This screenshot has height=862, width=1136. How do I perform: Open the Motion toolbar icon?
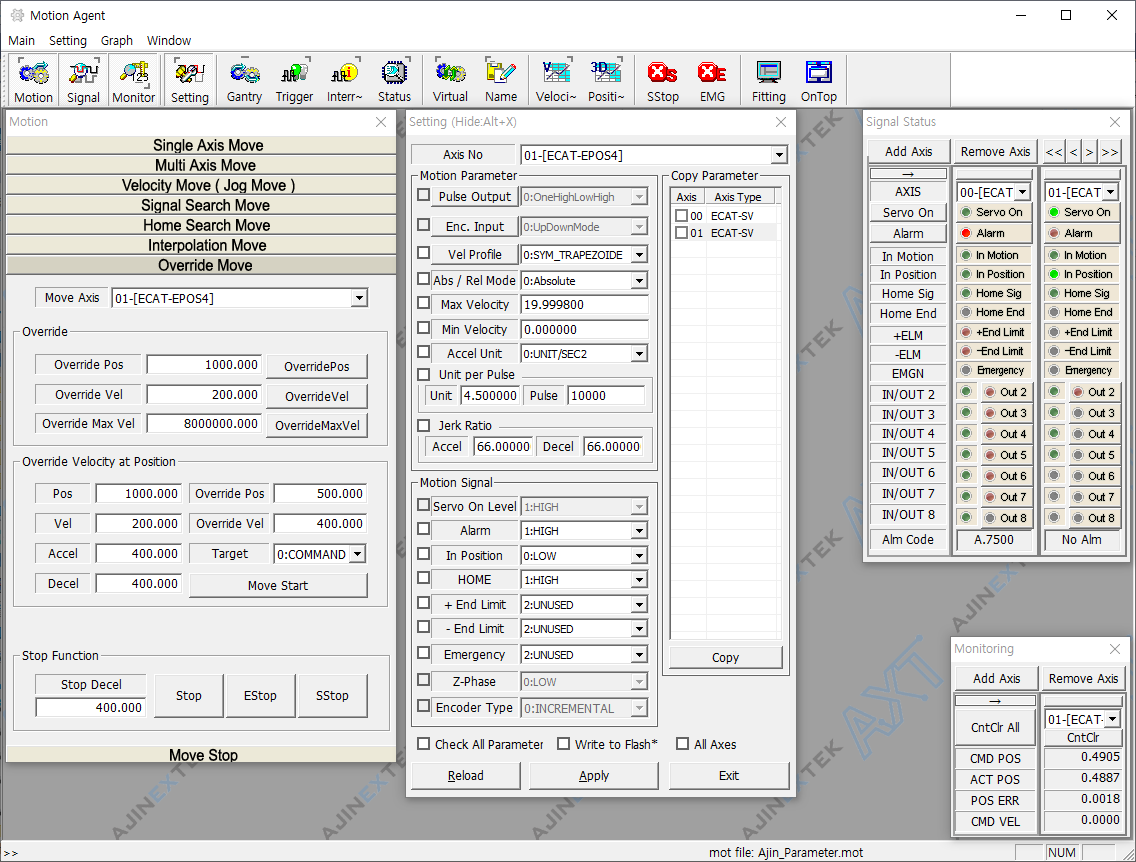click(33, 81)
